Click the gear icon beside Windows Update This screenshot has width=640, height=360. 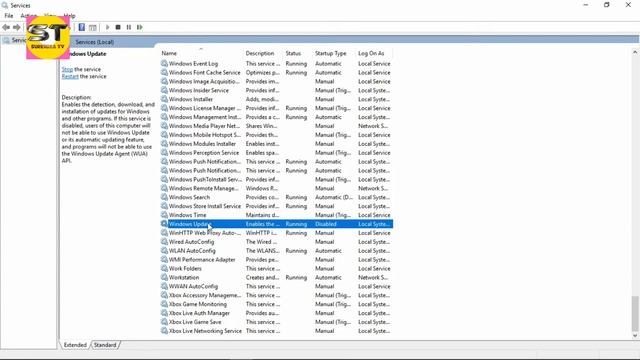click(x=164, y=224)
